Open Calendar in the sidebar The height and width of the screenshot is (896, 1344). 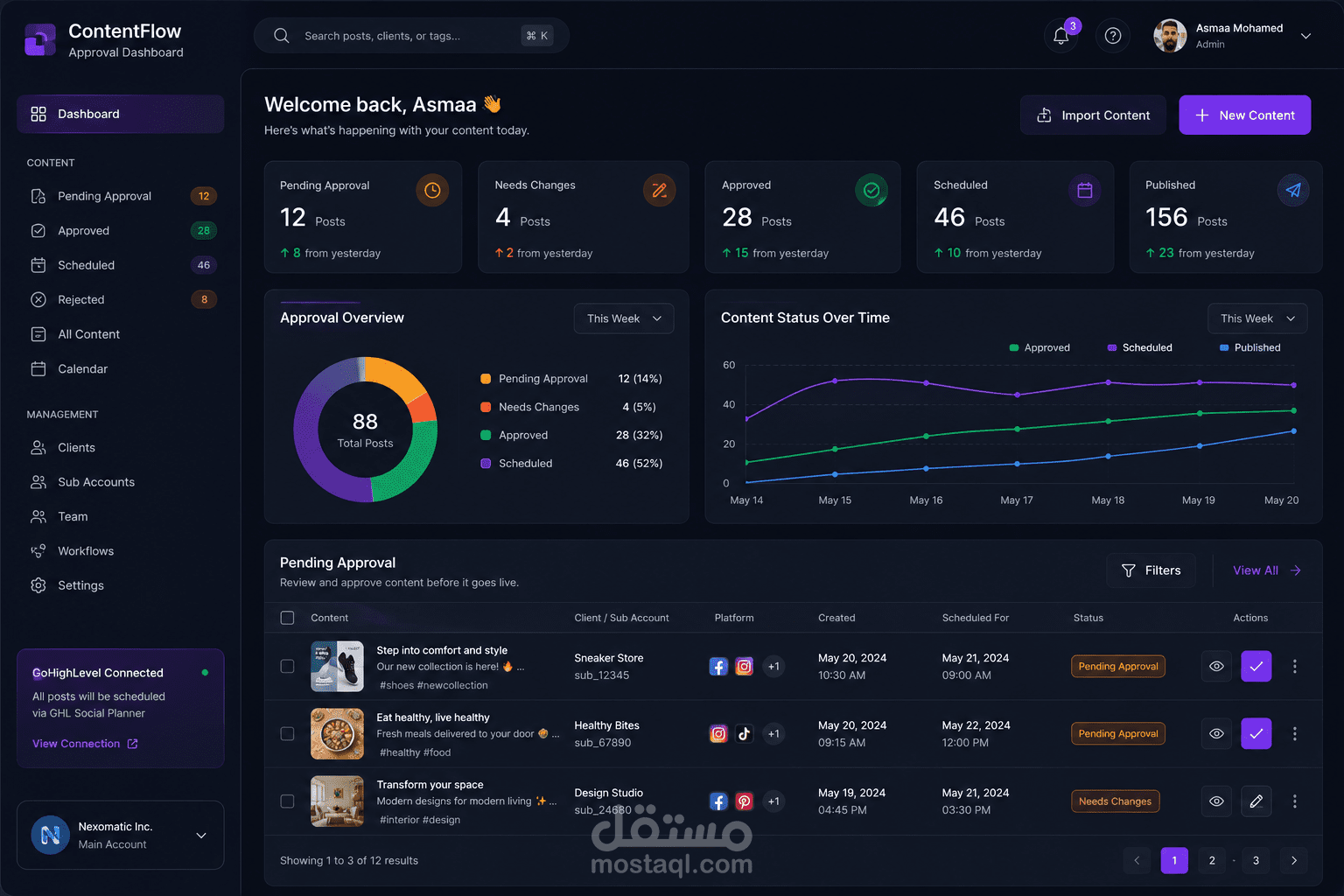[x=120, y=368]
